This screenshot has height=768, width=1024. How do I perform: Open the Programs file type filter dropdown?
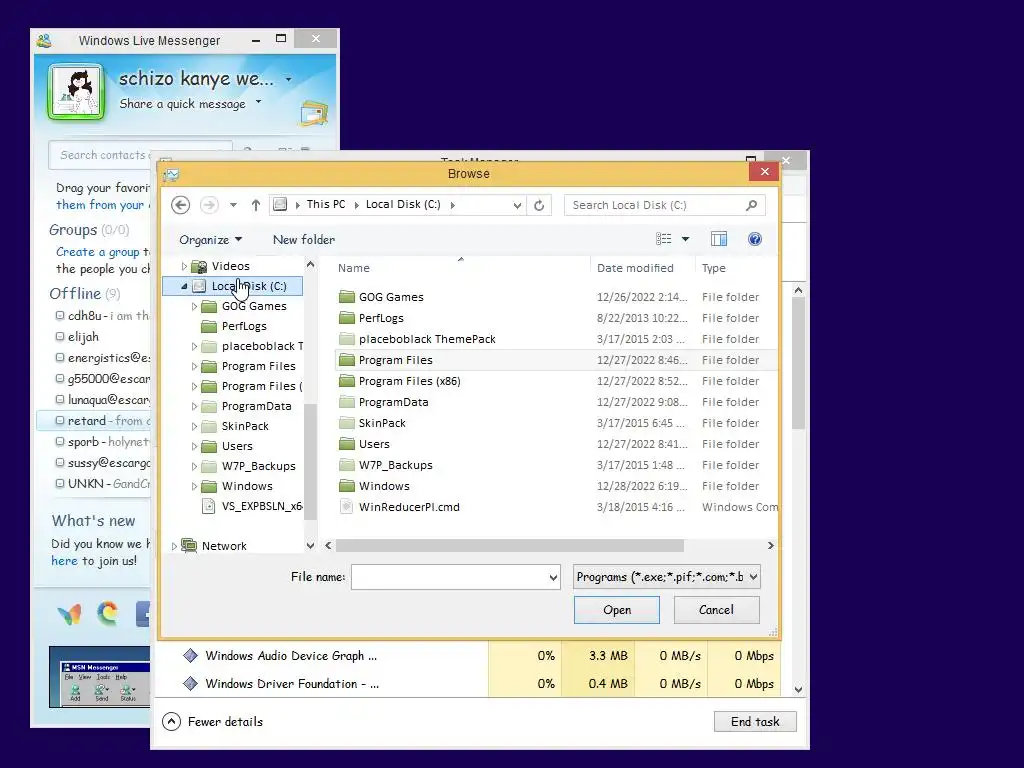754,577
